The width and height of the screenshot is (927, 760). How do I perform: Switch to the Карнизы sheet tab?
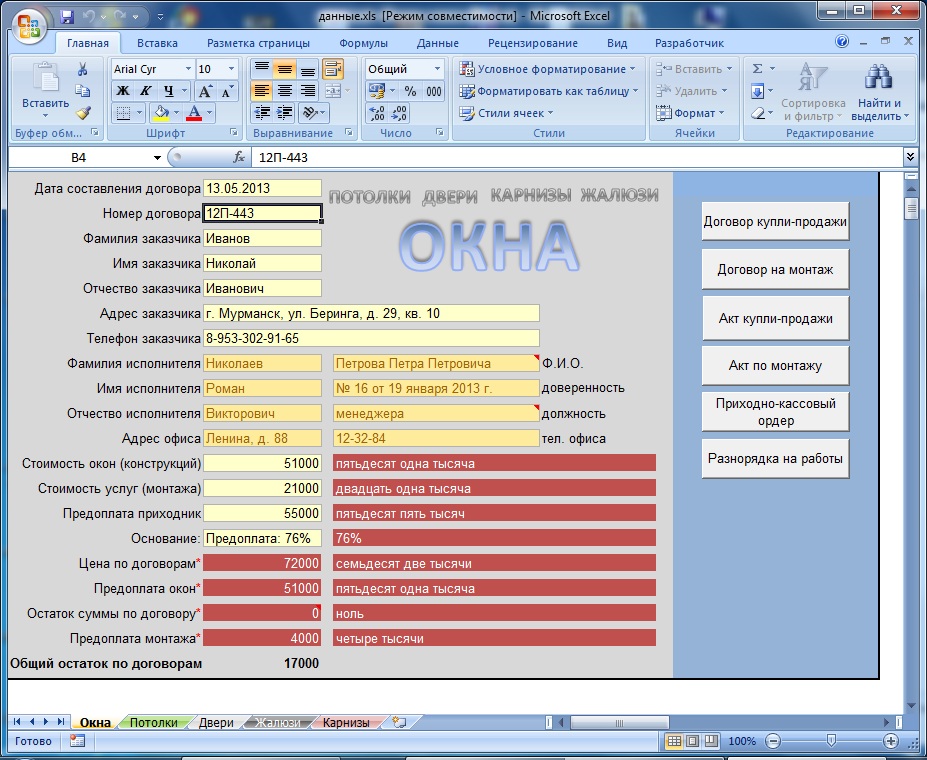point(346,722)
